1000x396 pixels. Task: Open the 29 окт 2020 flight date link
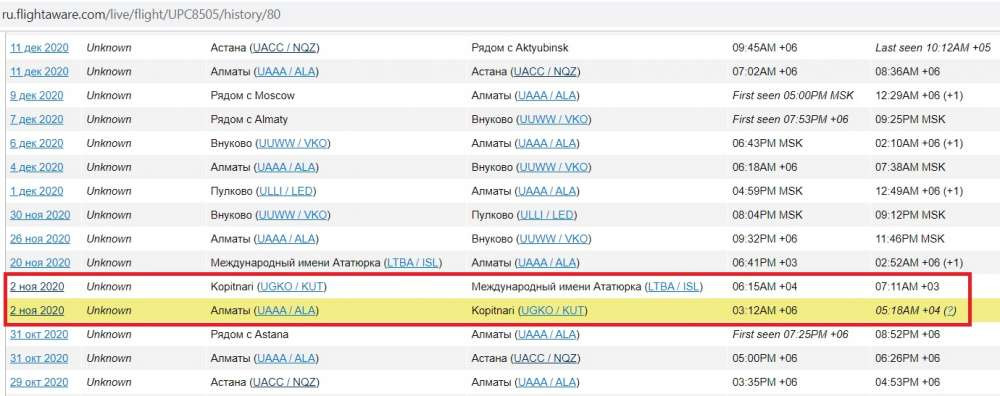(x=39, y=383)
